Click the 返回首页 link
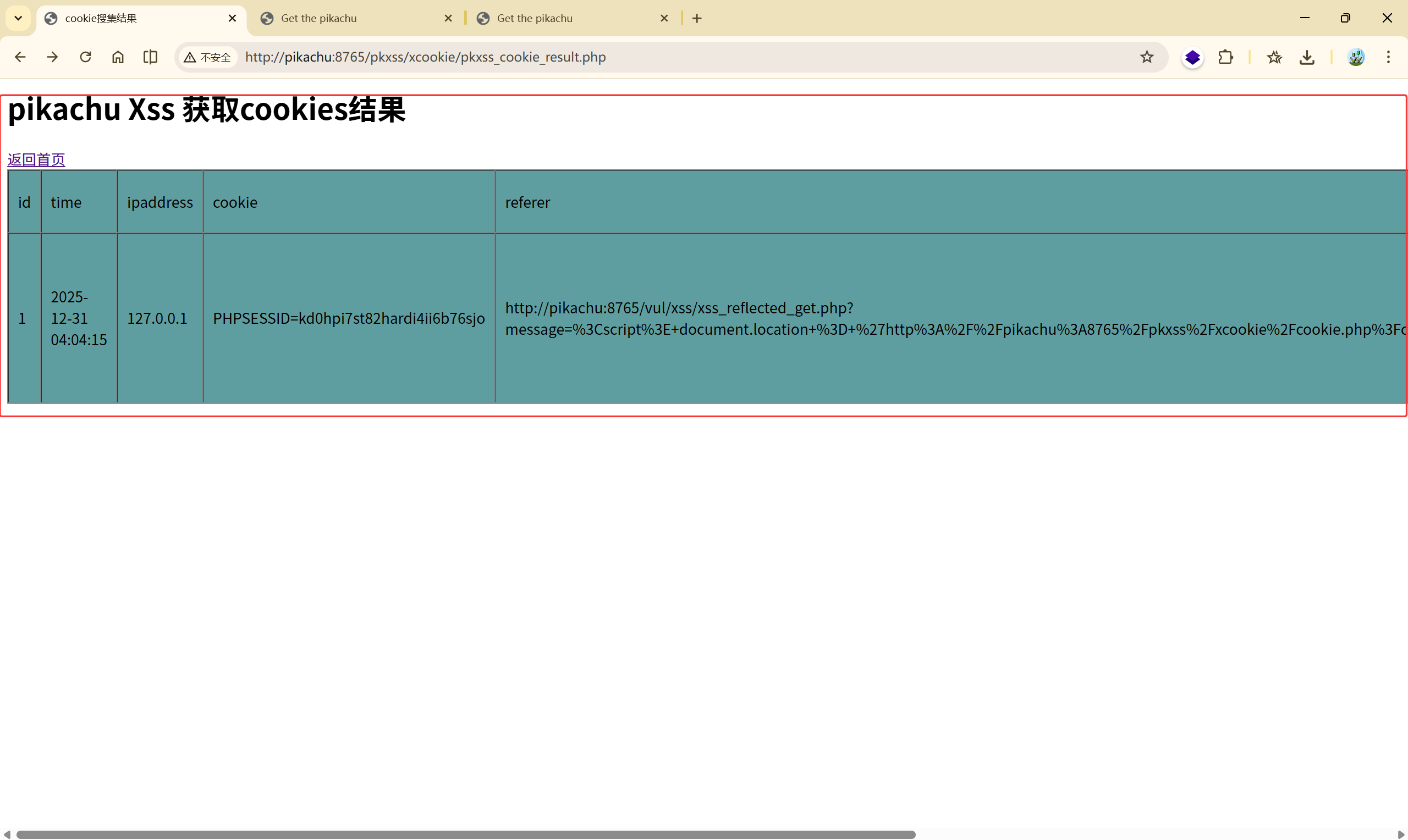 tap(36, 159)
